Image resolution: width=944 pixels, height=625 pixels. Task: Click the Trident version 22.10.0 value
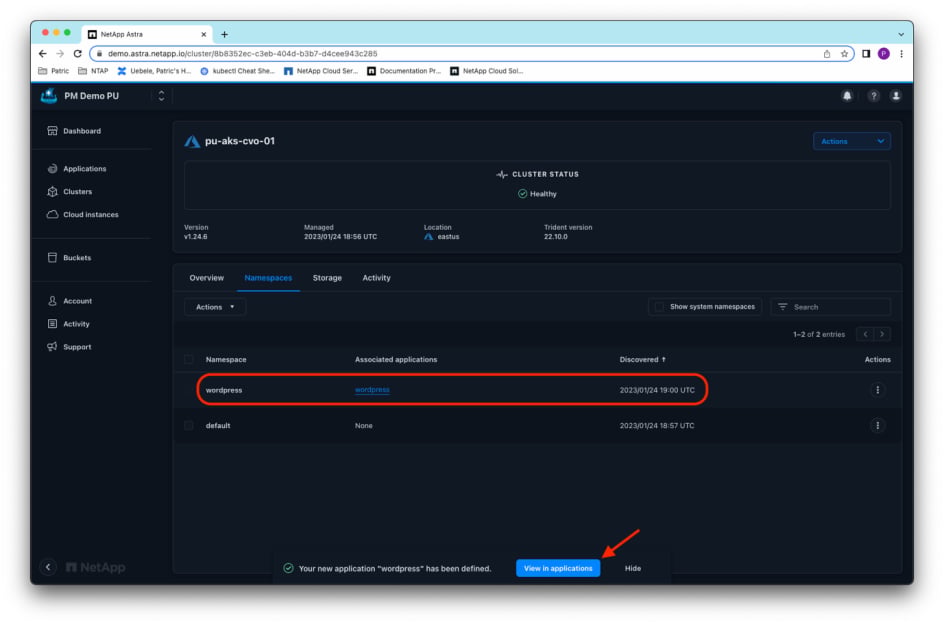(x=556, y=237)
